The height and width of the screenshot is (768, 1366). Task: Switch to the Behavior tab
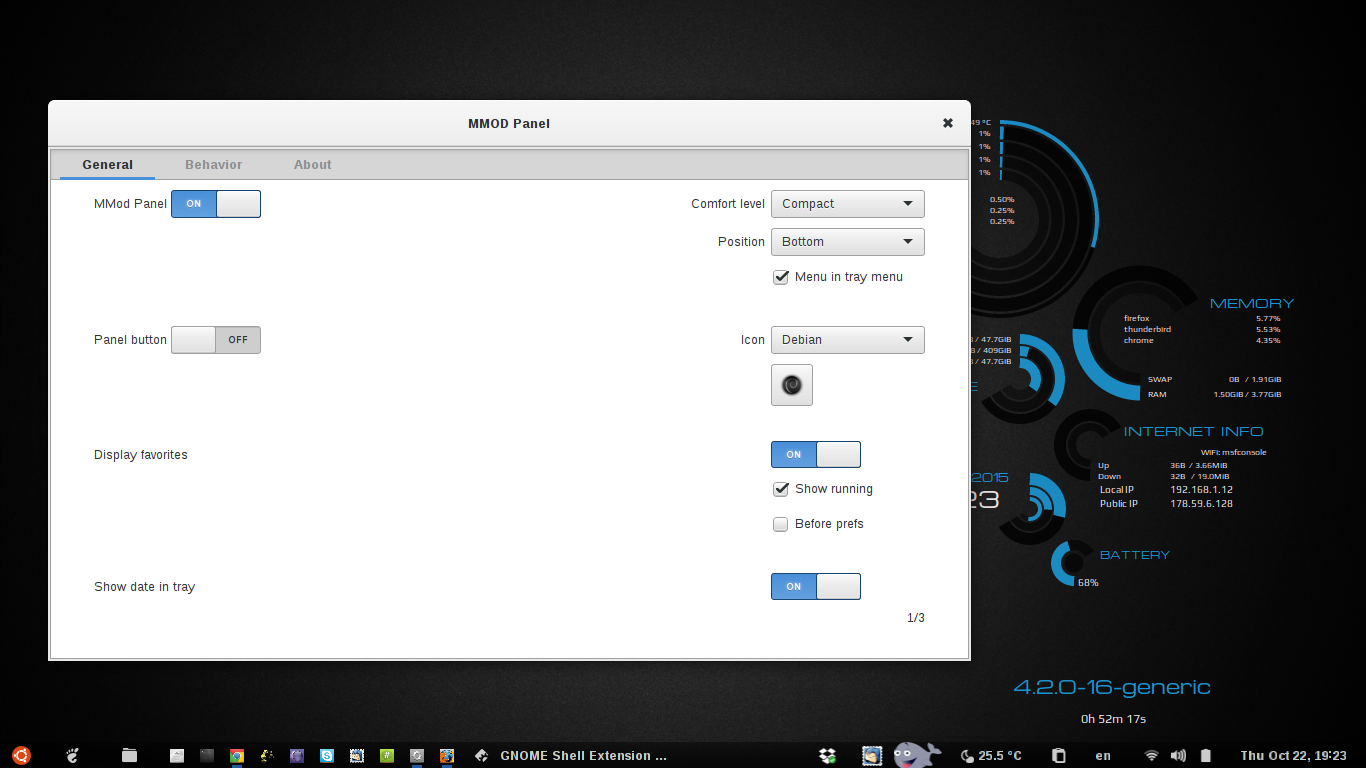213,165
